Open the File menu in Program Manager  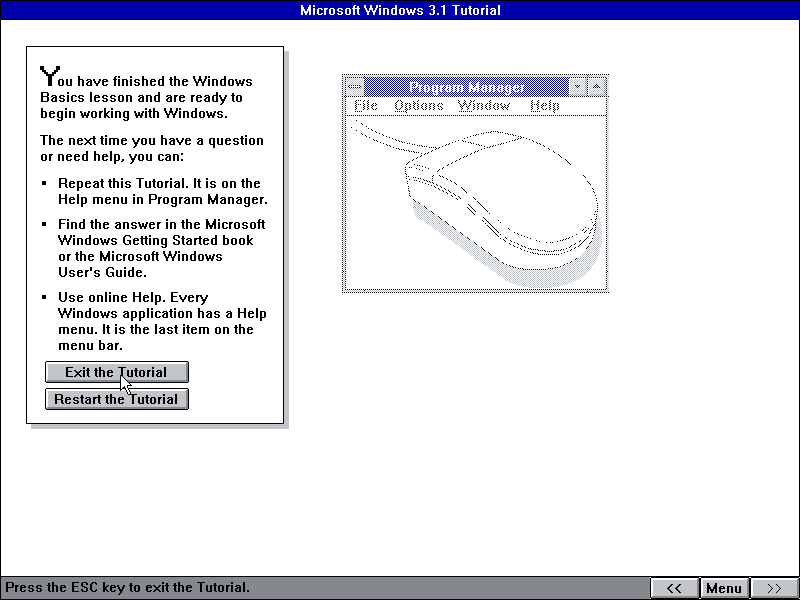366,106
